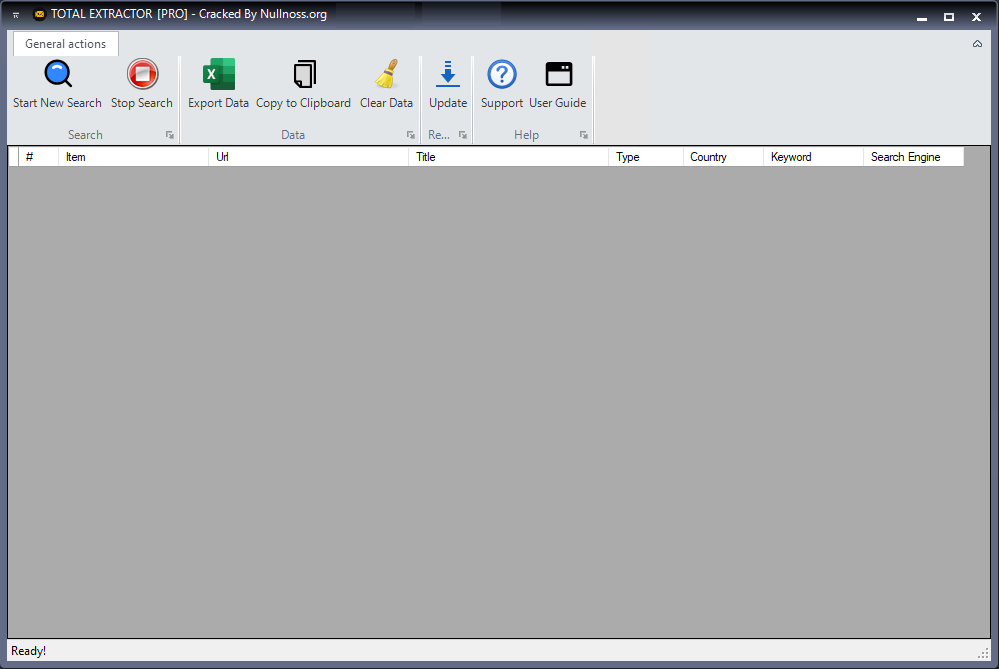
Task: Click the window resize grip in status bar
Action: [983, 652]
